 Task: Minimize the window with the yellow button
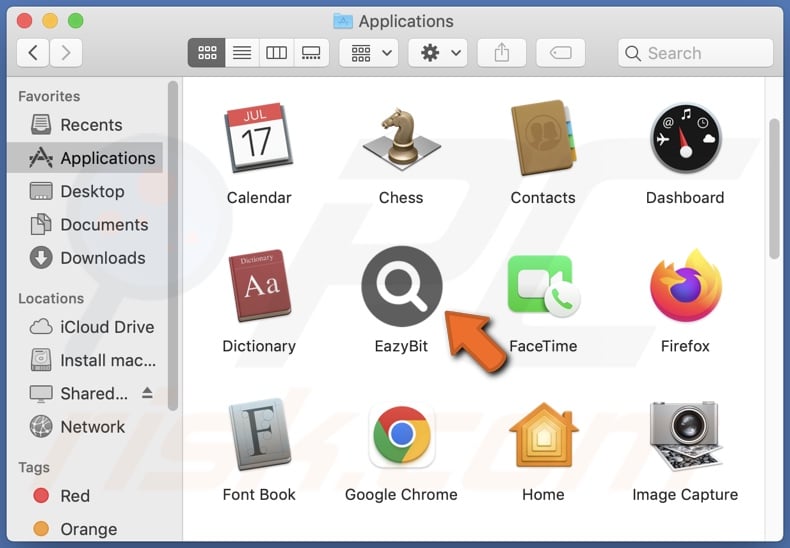[50, 21]
